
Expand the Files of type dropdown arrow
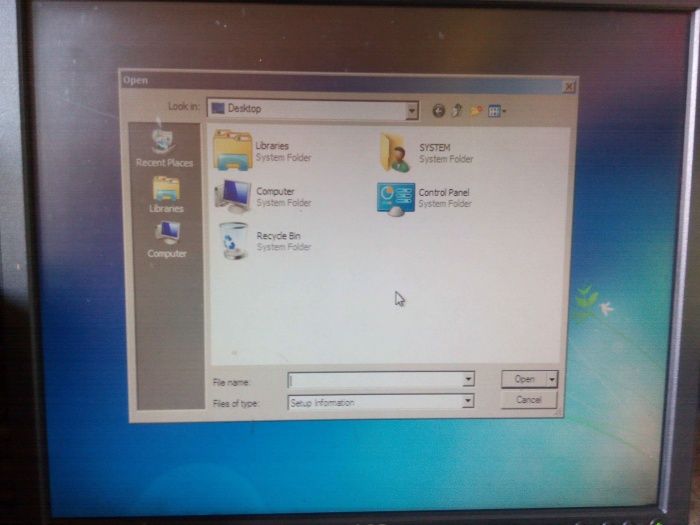(467, 401)
